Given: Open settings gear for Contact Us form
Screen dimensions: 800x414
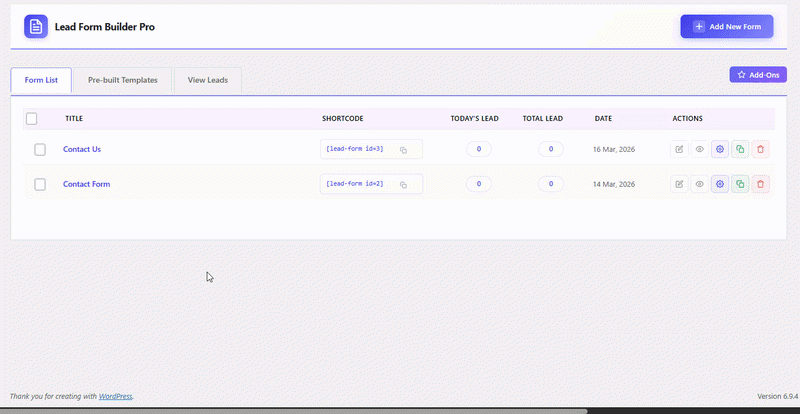Looking at the screenshot, I should [720, 149].
